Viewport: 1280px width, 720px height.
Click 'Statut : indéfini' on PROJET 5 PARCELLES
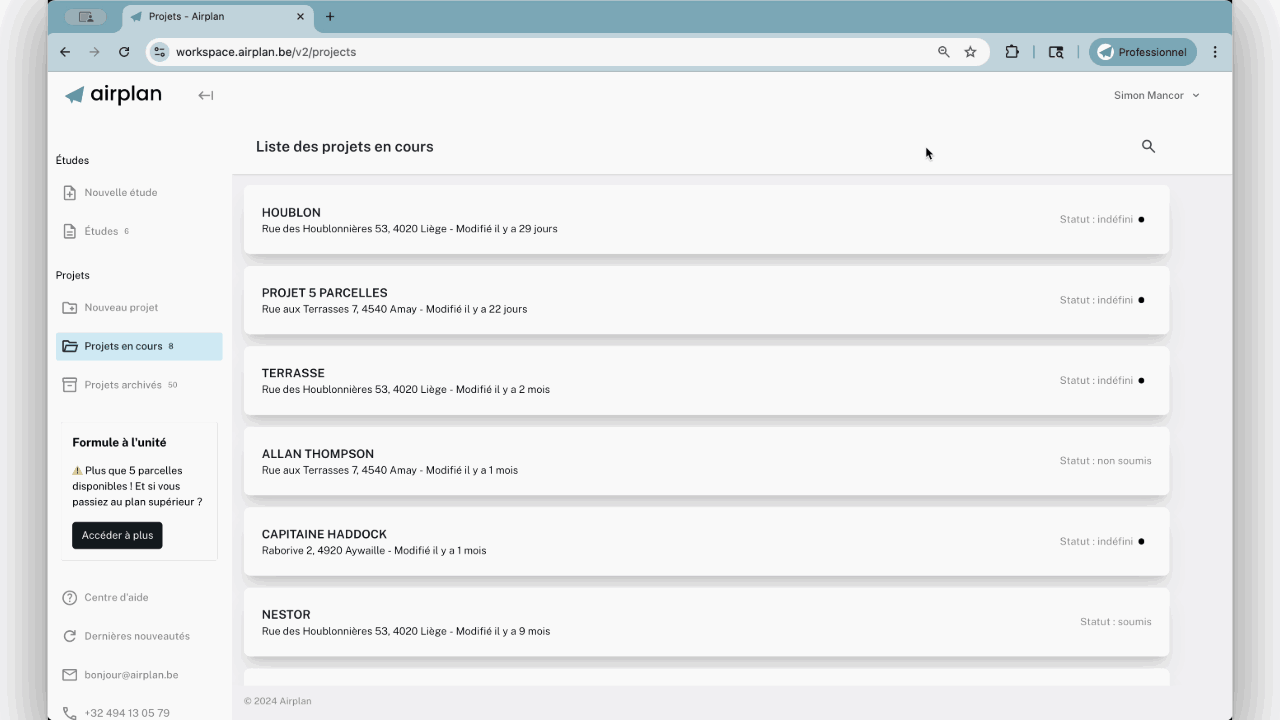pyautogui.click(x=1096, y=300)
